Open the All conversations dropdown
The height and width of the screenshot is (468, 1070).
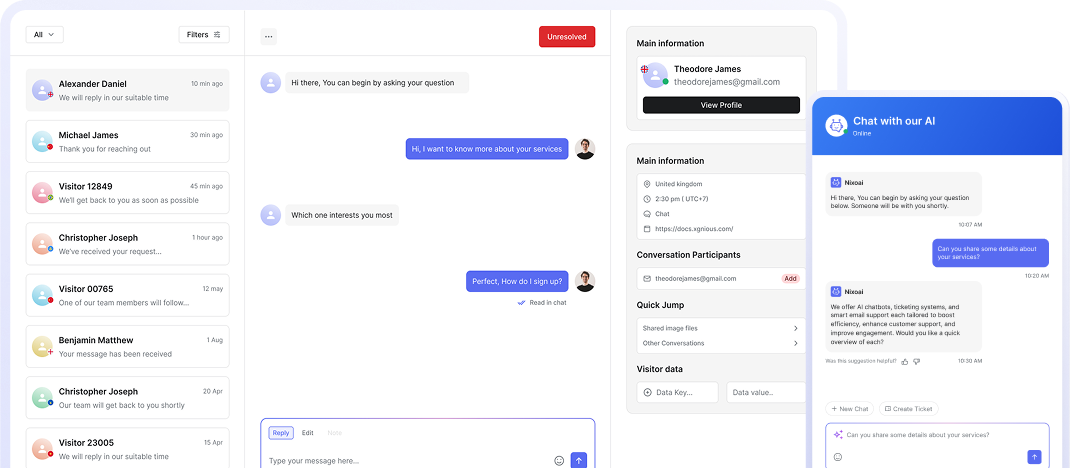[x=44, y=34]
